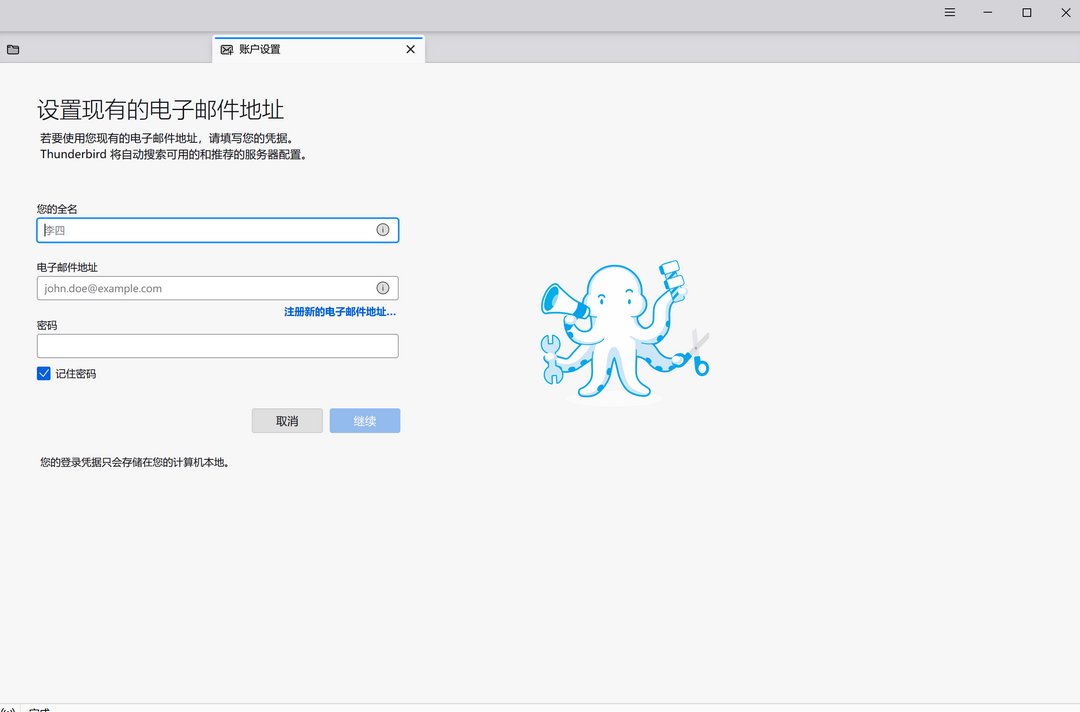Click the 继续 button
This screenshot has height=712, width=1080.
tap(365, 421)
